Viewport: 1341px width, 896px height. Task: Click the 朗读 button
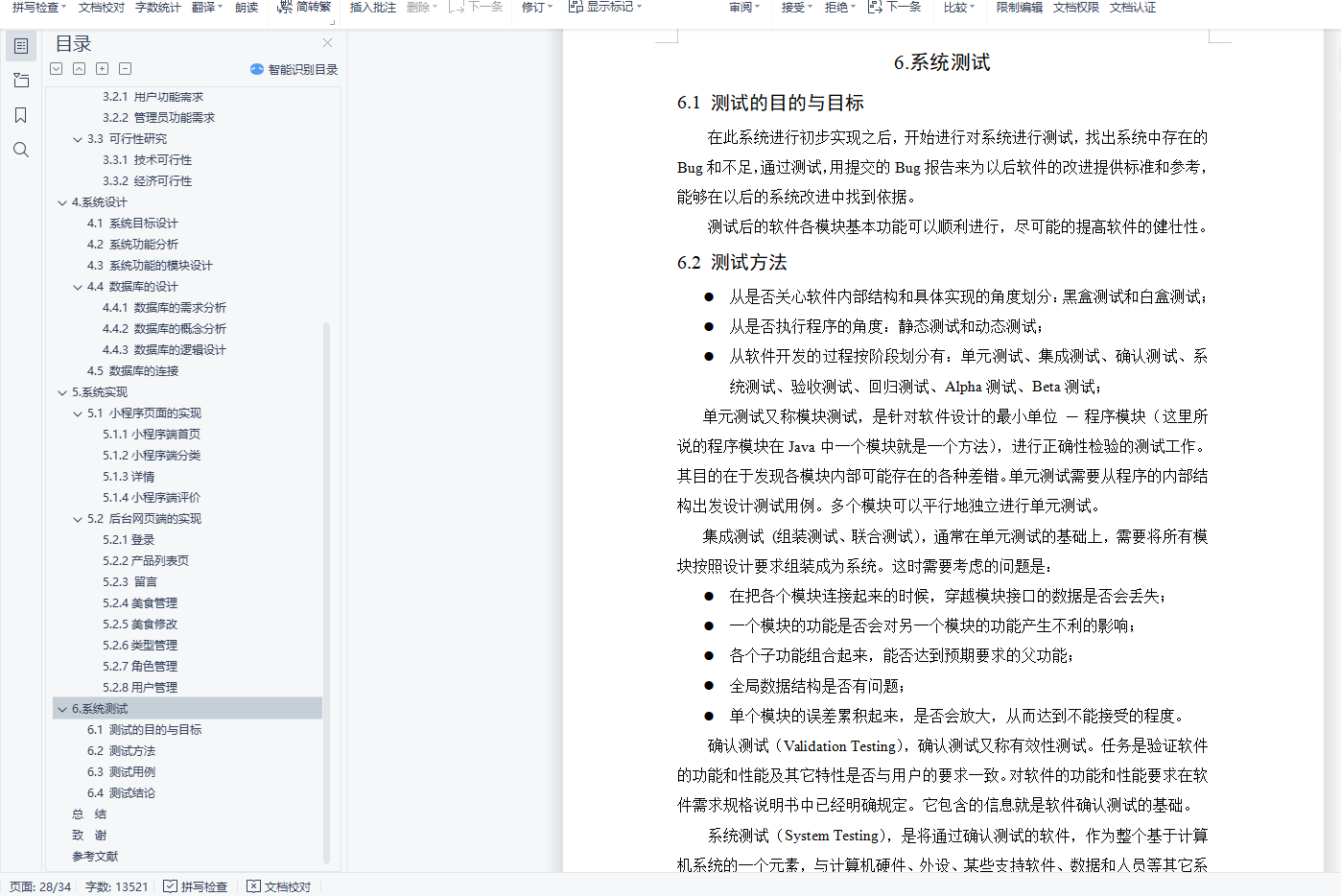point(247,7)
